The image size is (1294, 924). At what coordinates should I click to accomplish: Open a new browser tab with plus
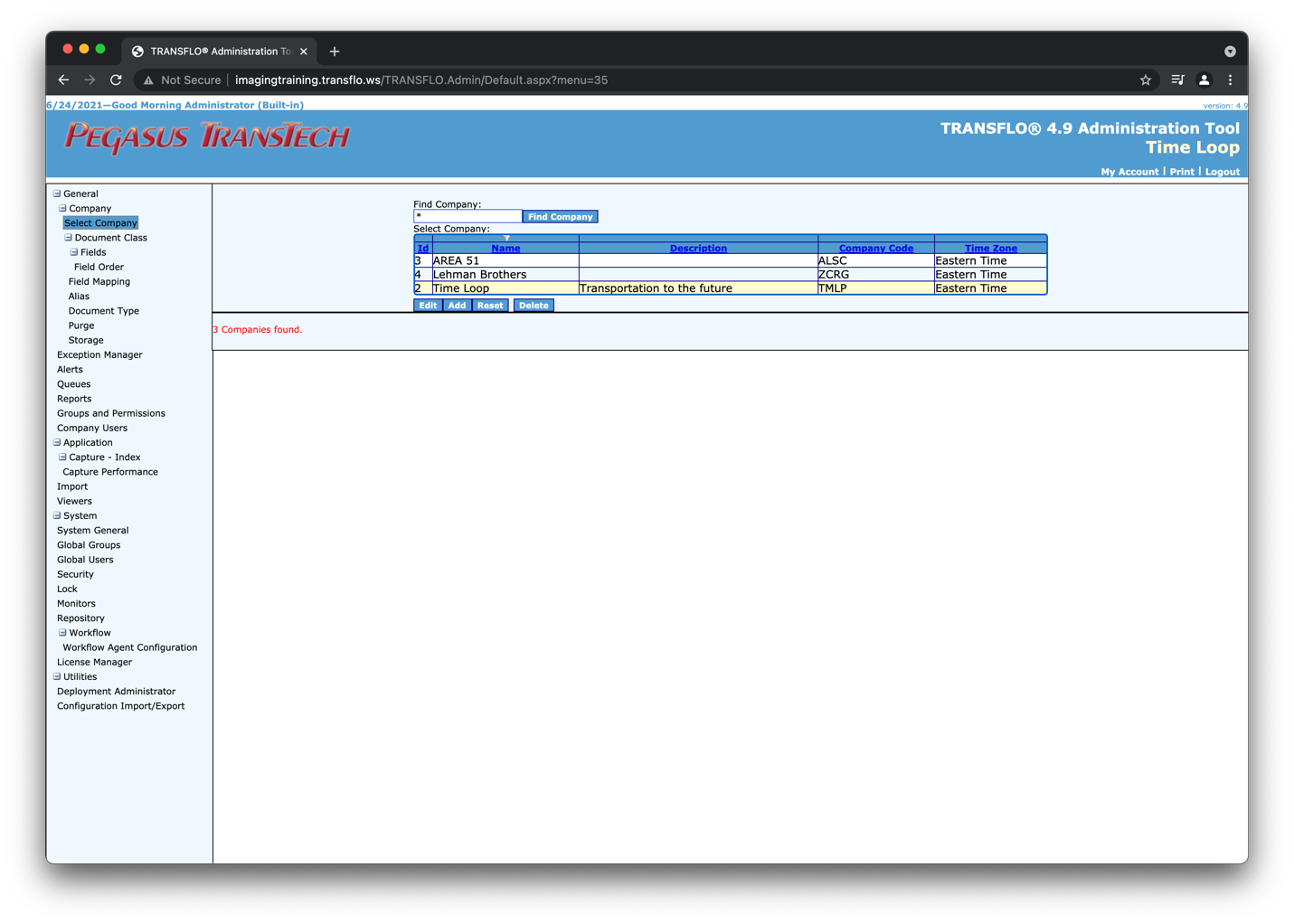(x=335, y=52)
